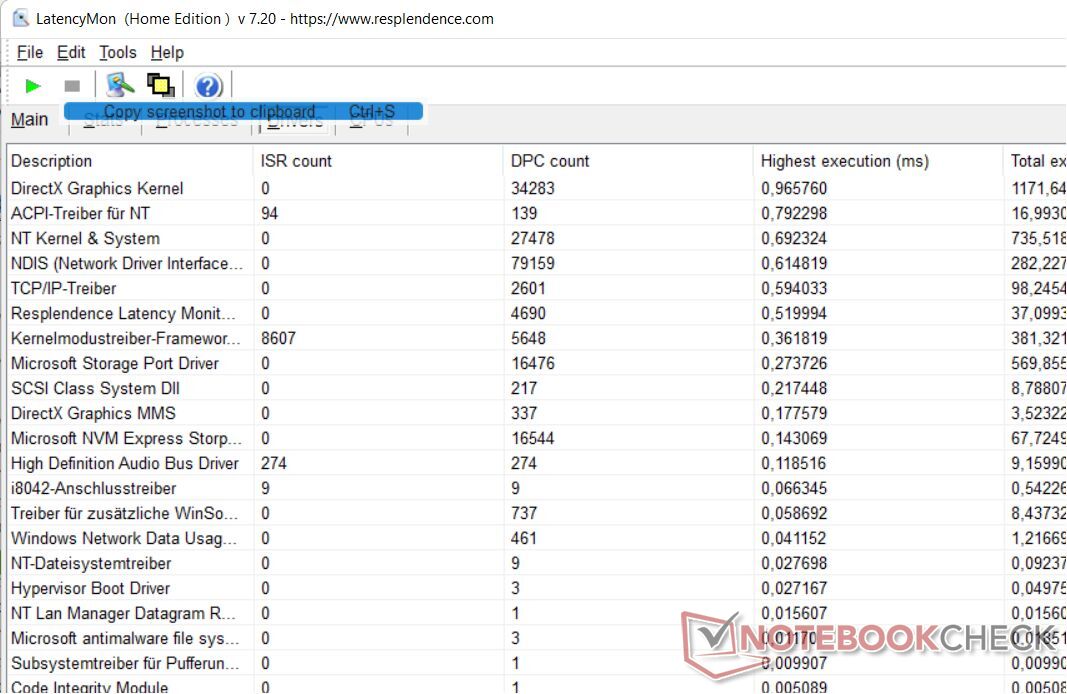
Task: Click the DPC count value 737
Action: (x=524, y=514)
